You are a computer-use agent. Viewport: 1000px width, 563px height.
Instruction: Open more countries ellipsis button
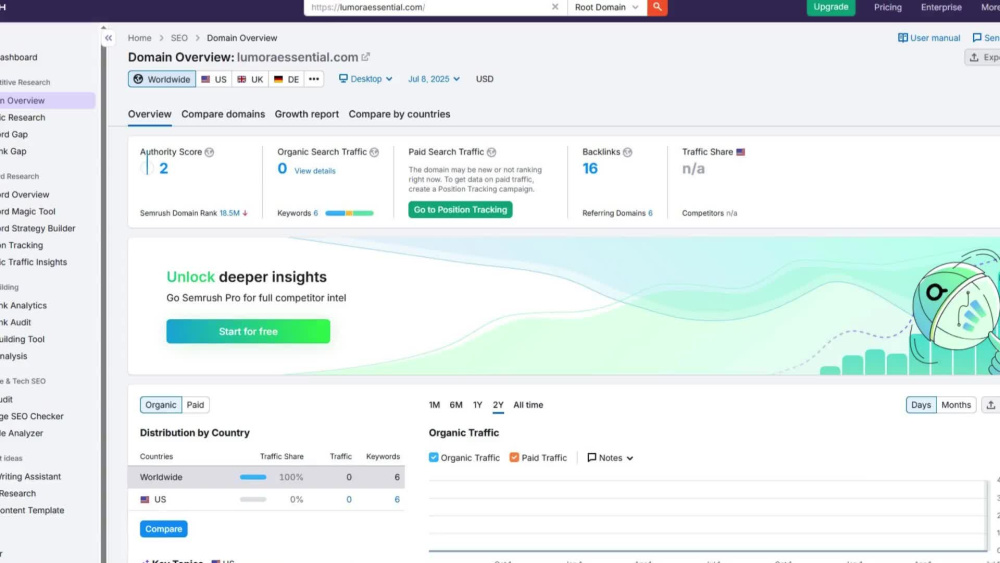tap(314, 79)
